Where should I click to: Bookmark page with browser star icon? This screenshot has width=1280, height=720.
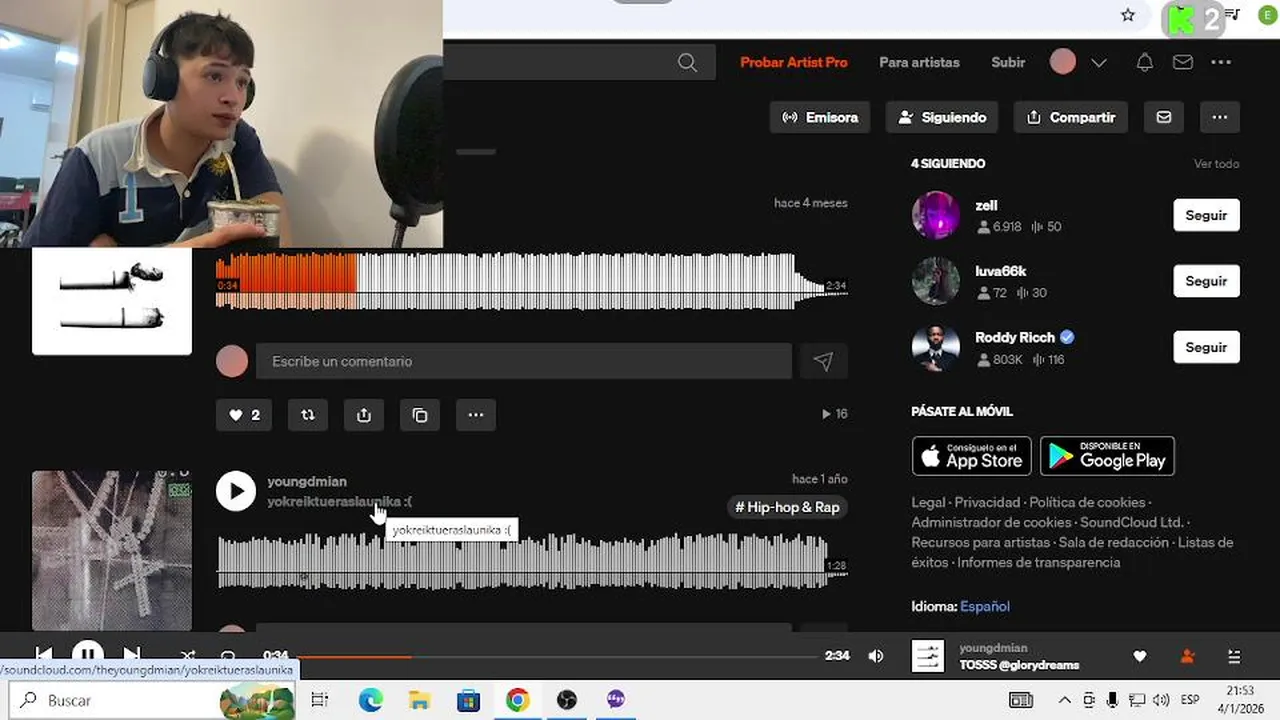tap(1128, 15)
